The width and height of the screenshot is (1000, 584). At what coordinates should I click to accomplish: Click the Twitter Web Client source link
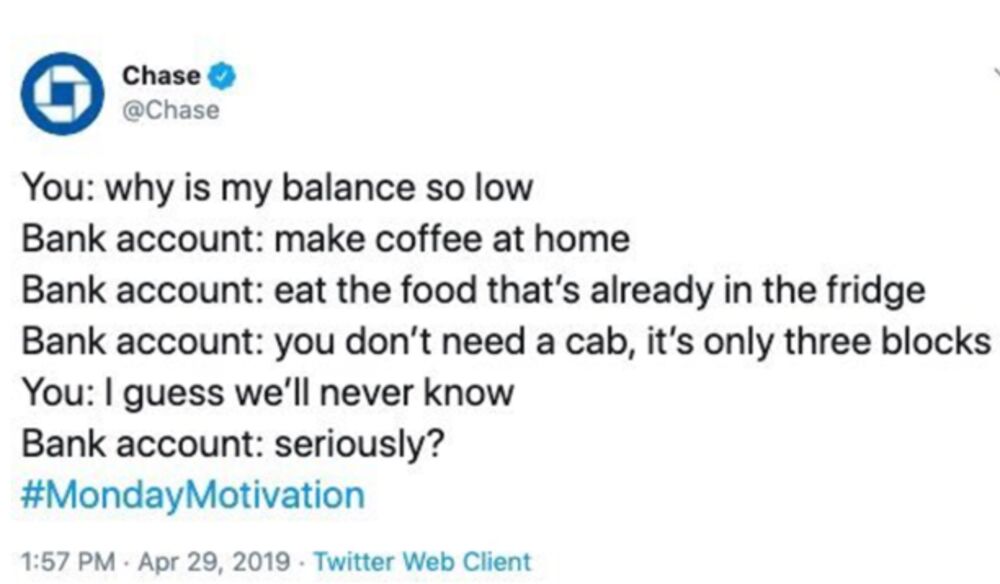422,562
